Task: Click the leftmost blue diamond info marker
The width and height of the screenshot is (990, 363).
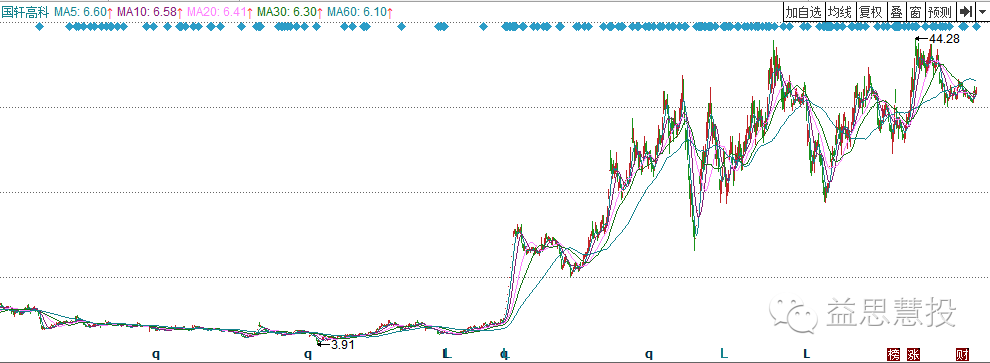Action: pos(39,27)
